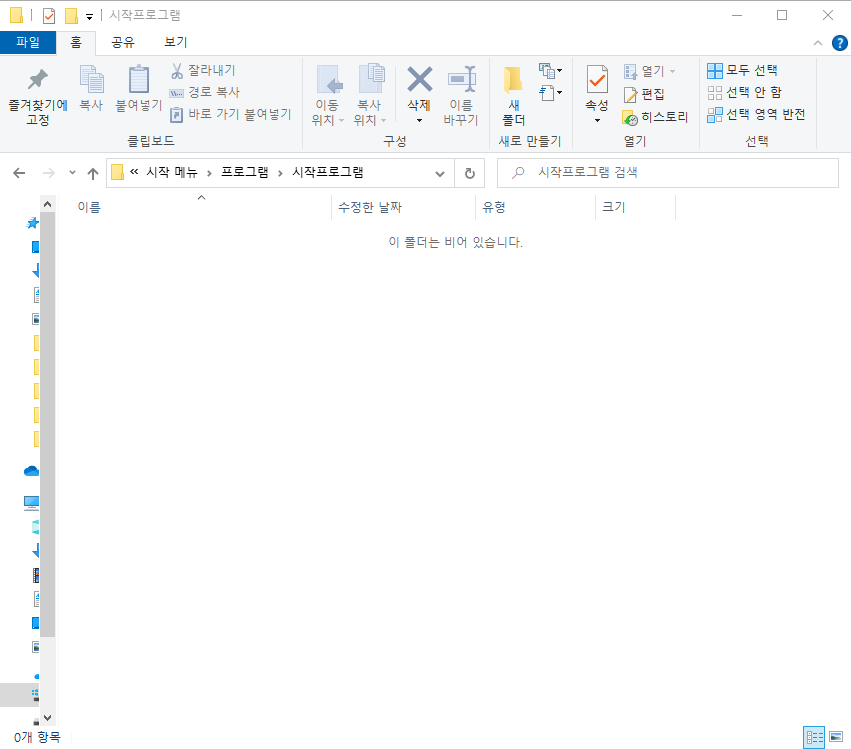Viewport: 851px width, 749px height.
Task: Pin current folder to 즐겨찾기에 고정
Action: pos(36,94)
